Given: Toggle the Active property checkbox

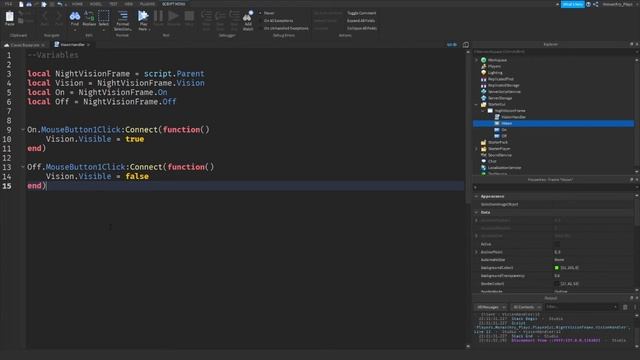Looking at the screenshot, I should (557, 244).
